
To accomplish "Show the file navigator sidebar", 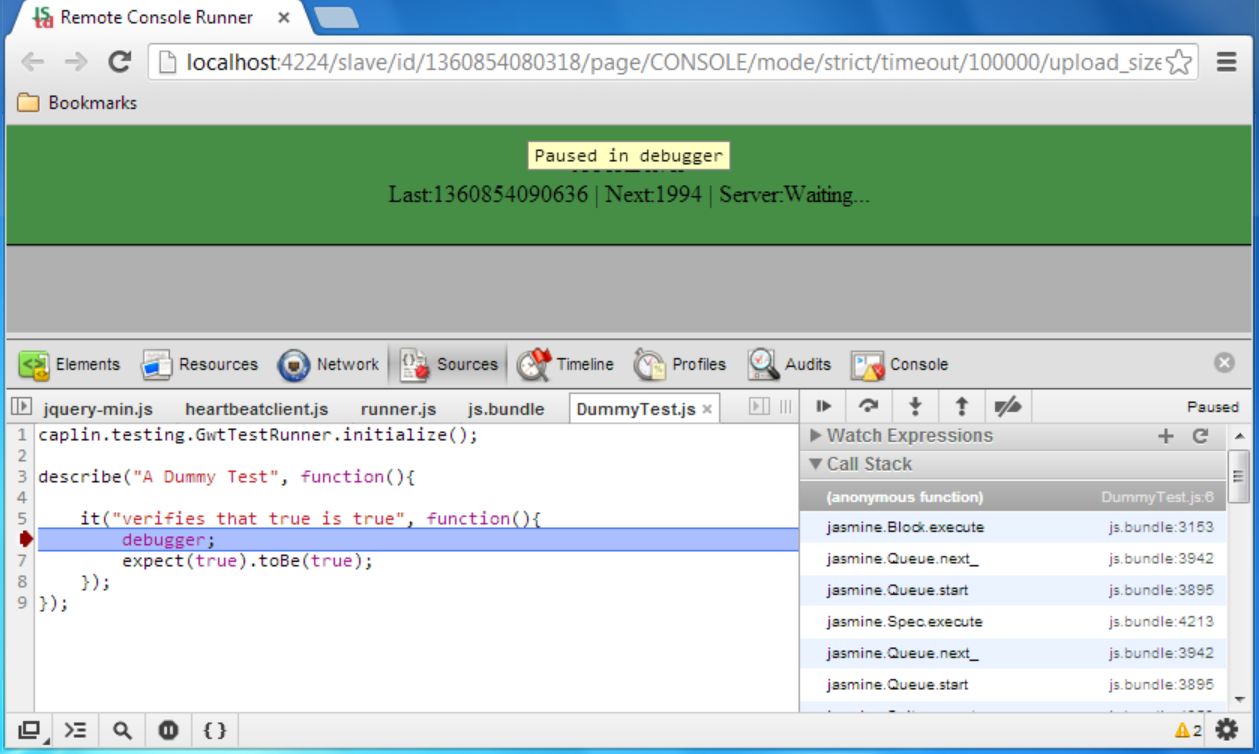I will [x=20, y=407].
